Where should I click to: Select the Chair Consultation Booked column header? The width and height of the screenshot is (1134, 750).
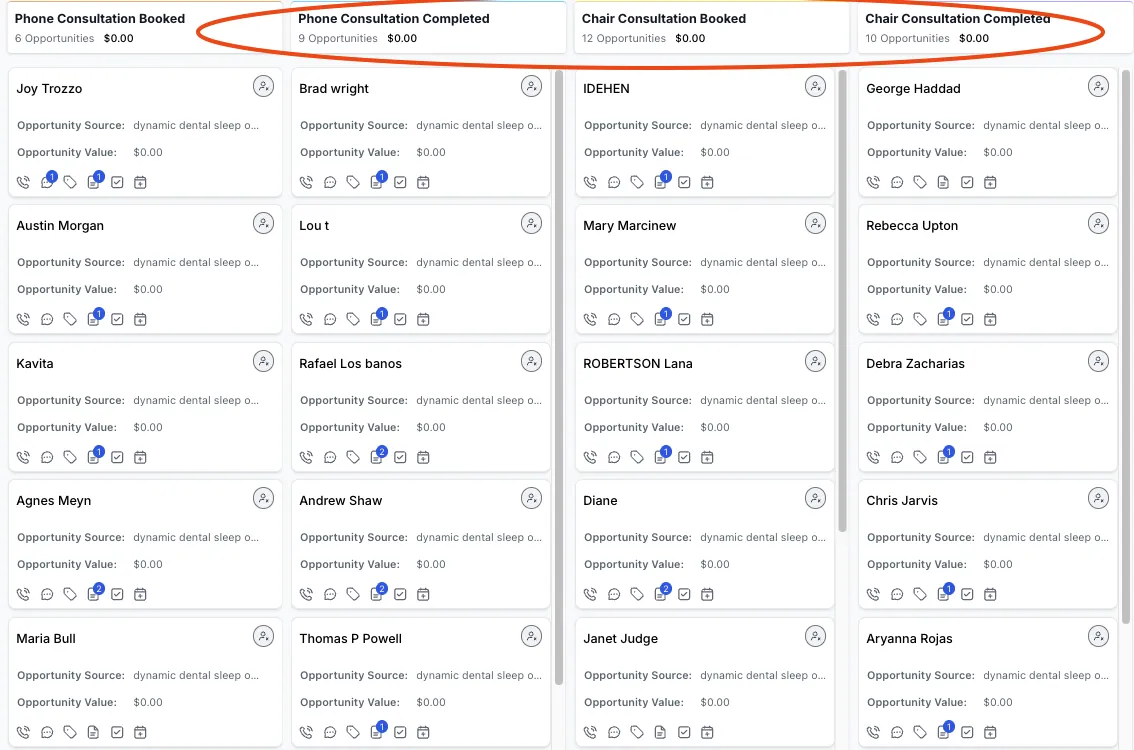664,19
